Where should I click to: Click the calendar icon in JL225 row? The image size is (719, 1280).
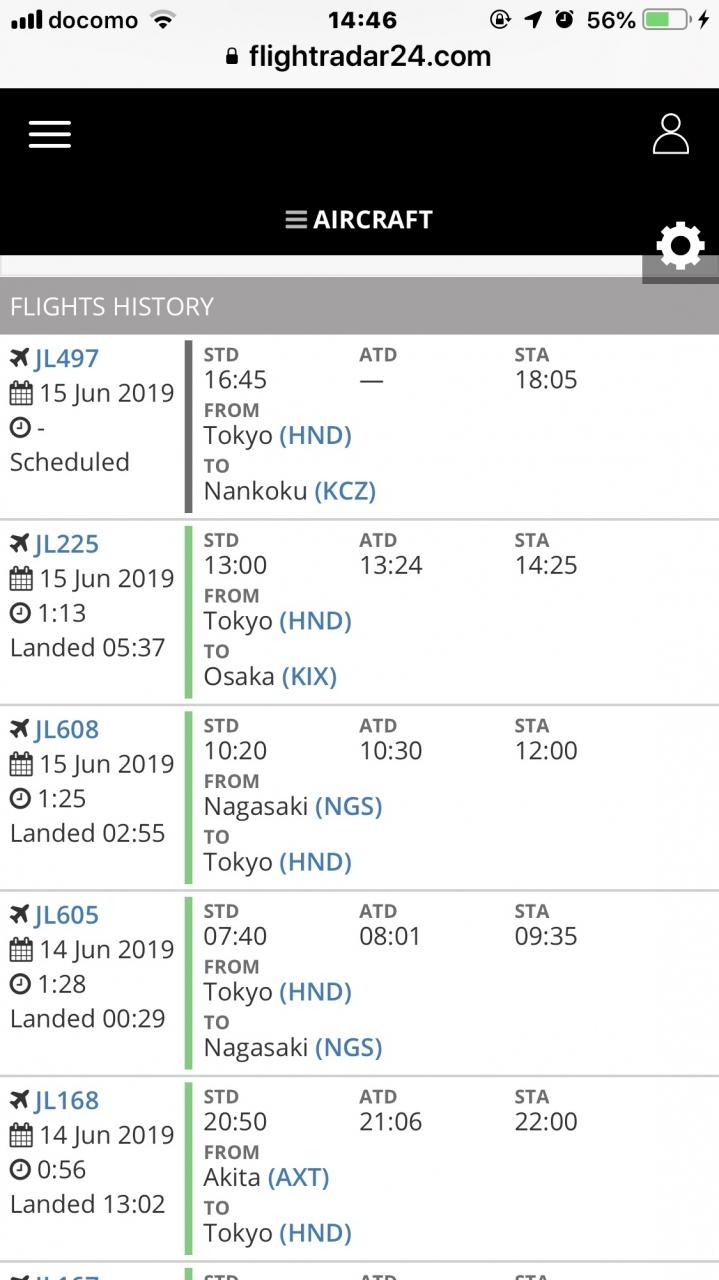click(x=21, y=579)
